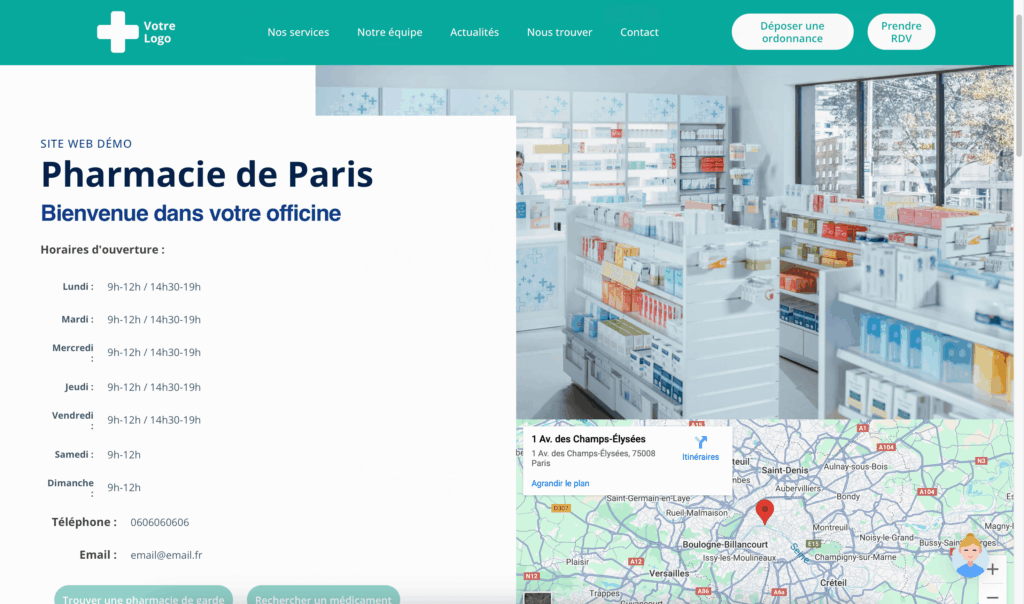Viewport: 1024px width, 604px height.
Task: Zoom in on the map with plus
Action: (x=993, y=569)
